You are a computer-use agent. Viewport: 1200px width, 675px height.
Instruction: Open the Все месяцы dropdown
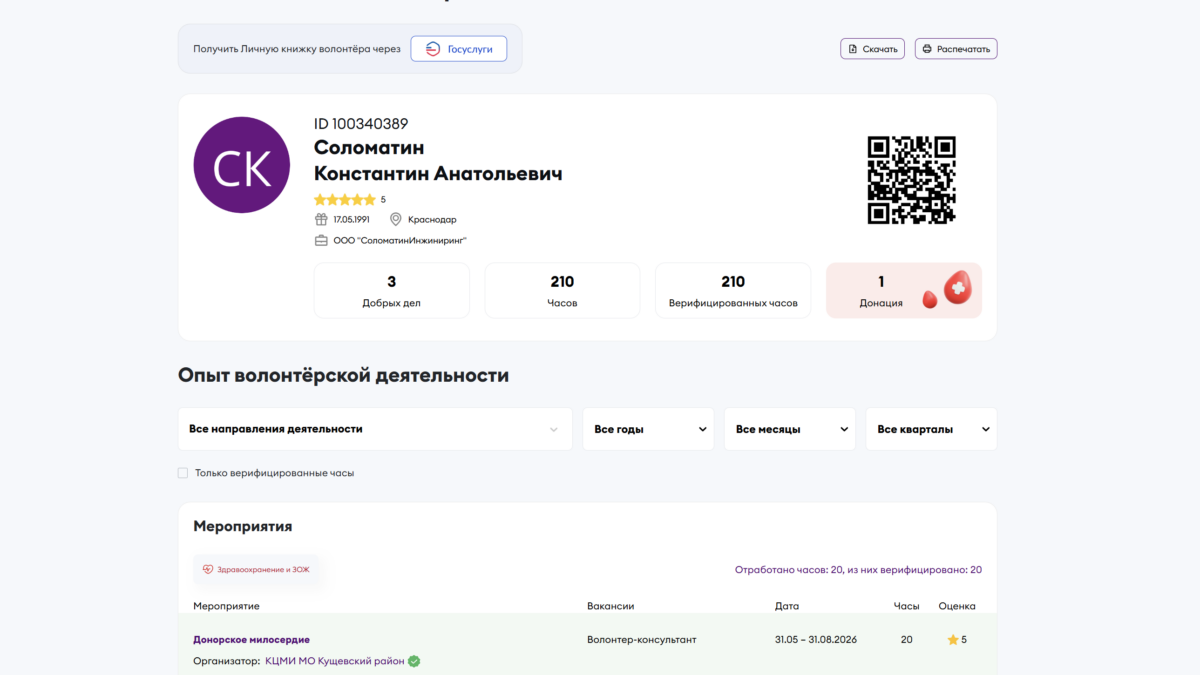(x=790, y=429)
